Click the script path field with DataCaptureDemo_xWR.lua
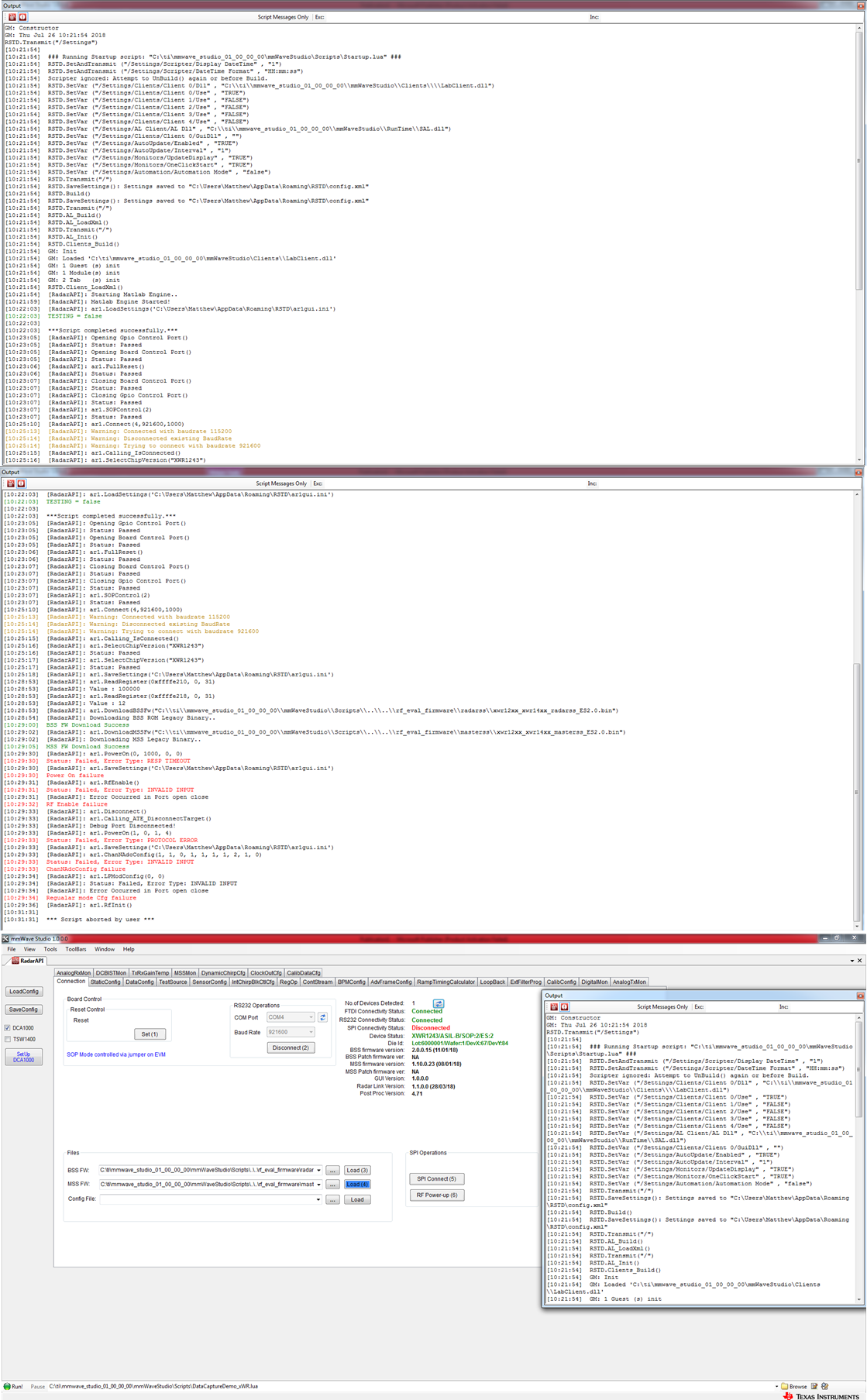 411,1386
